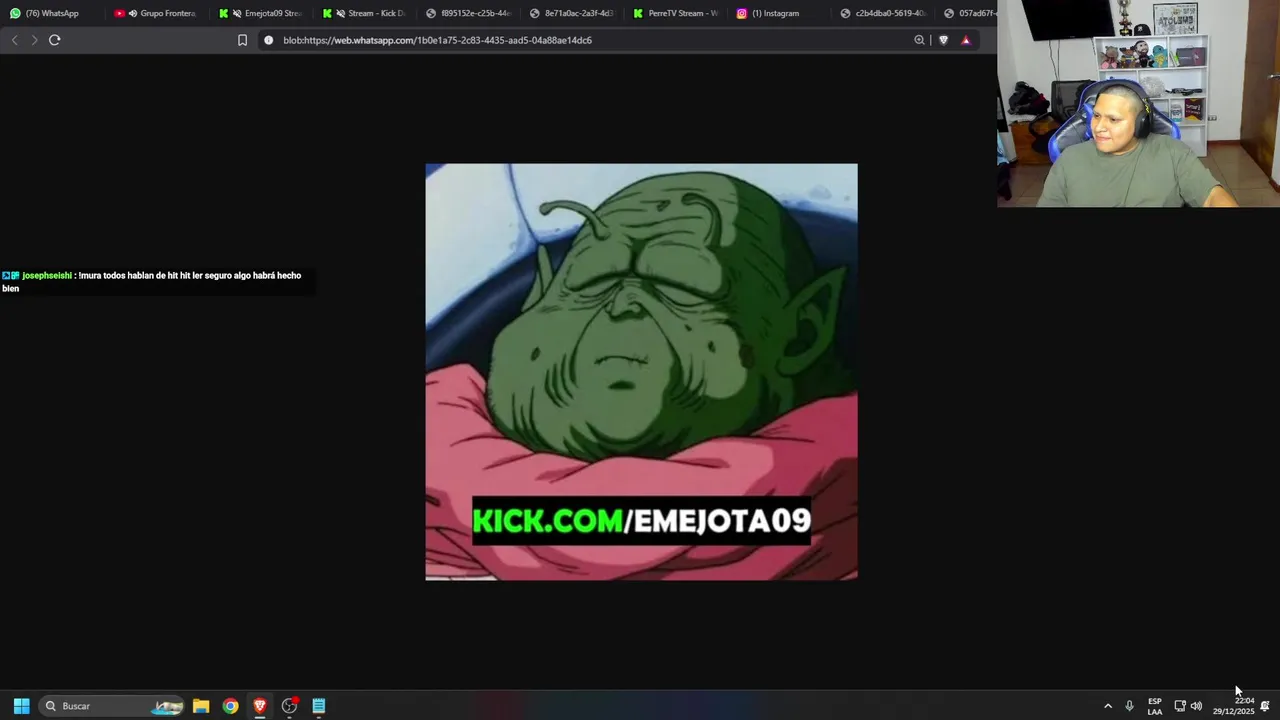Open the Grupo Frontera YouTube tab
The height and width of the screenshot is (720, 1280).
tap(155, 13)
